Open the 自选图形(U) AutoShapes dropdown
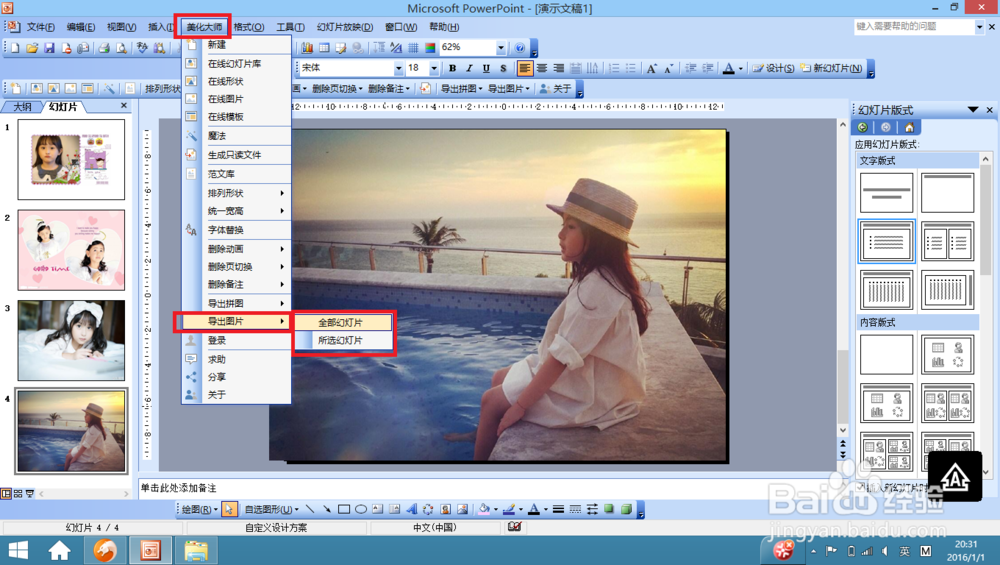This screenshot has height=565, width=1000. tap(272, 509)
